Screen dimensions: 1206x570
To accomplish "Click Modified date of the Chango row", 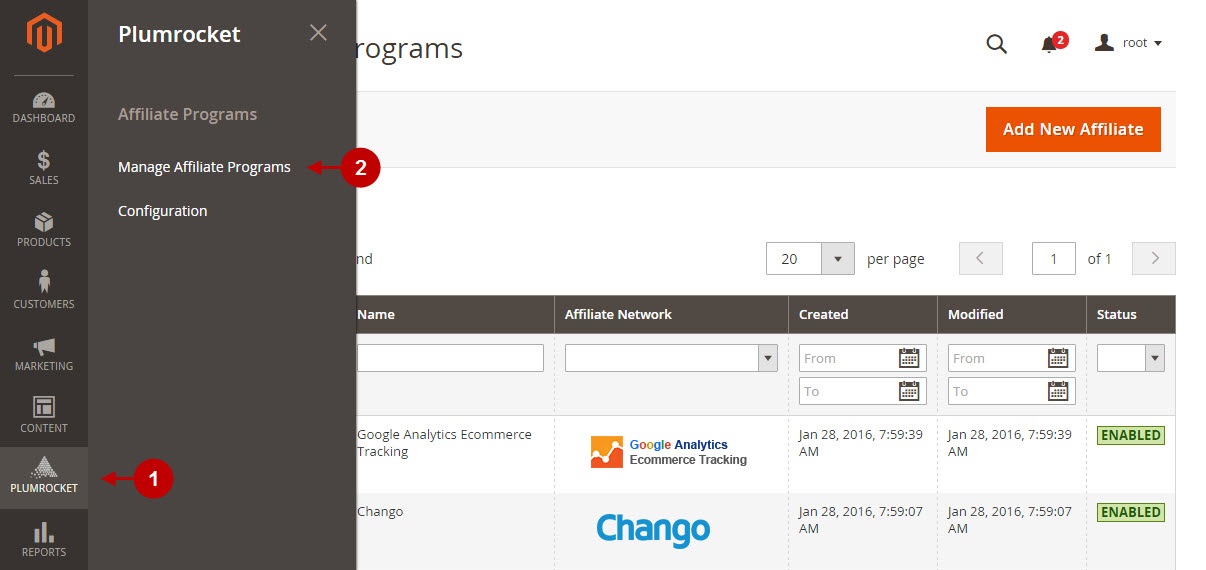I will [x=1010, y=520].
